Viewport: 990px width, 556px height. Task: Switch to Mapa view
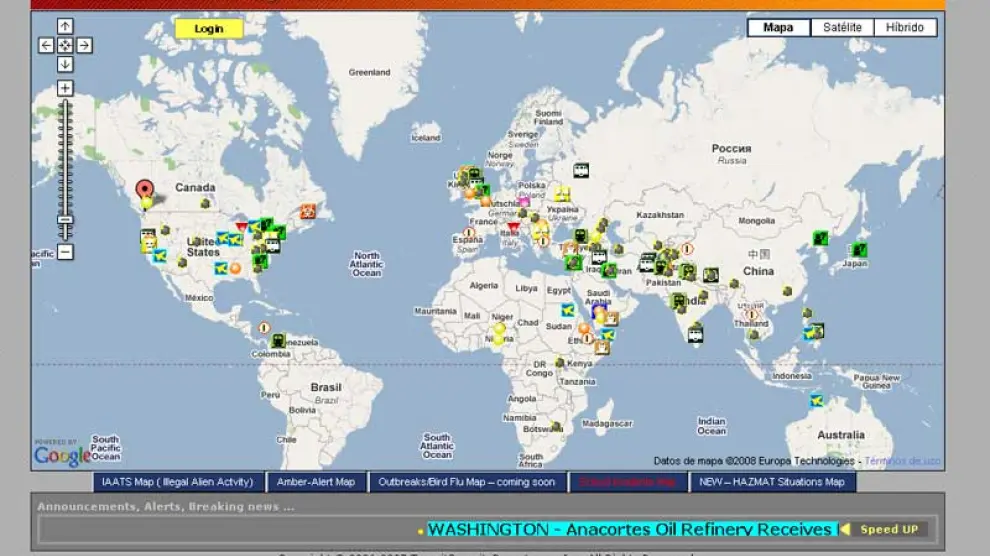[x=778, y=27]
